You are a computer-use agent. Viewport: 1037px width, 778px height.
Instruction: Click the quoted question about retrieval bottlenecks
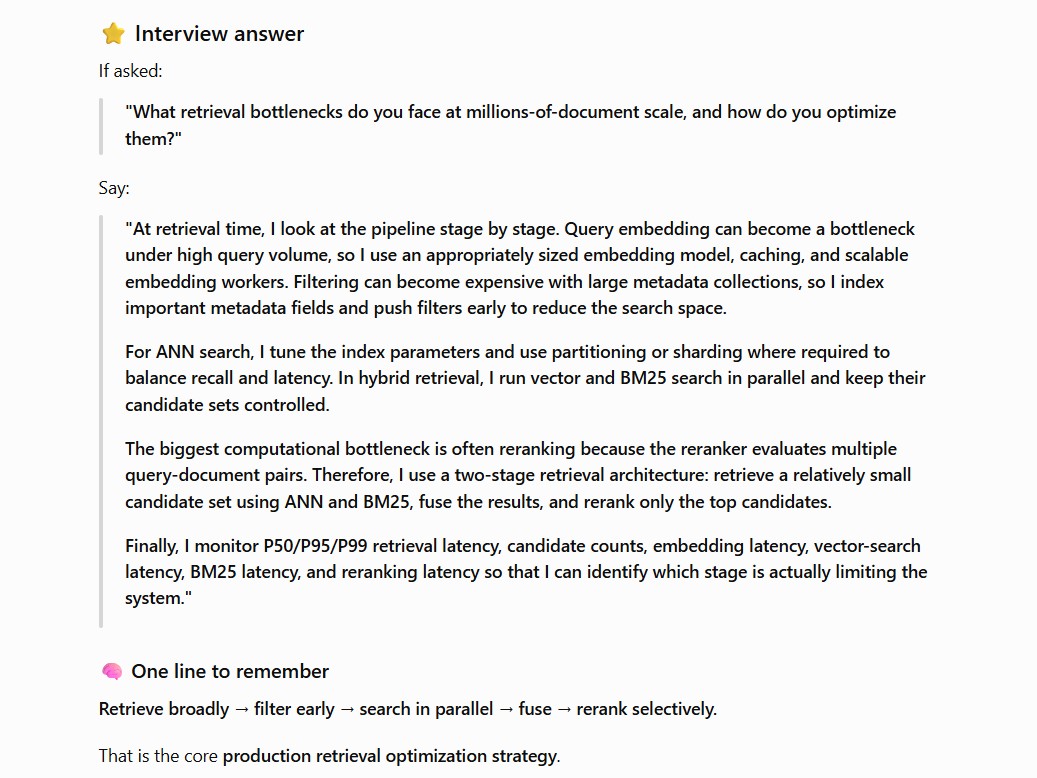click(x=511, y=125)
